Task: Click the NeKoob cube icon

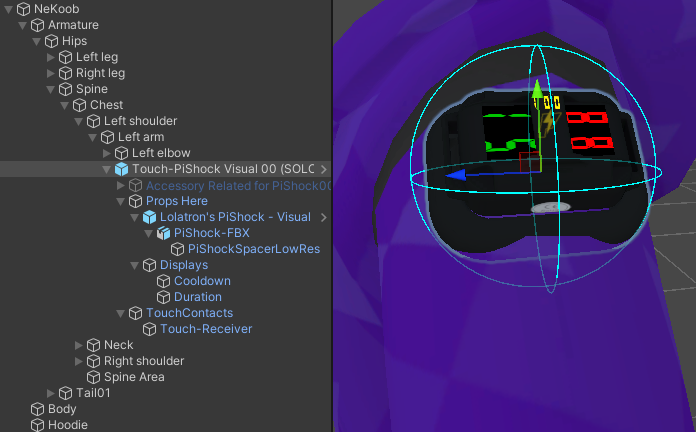Action: pos(23,9)
